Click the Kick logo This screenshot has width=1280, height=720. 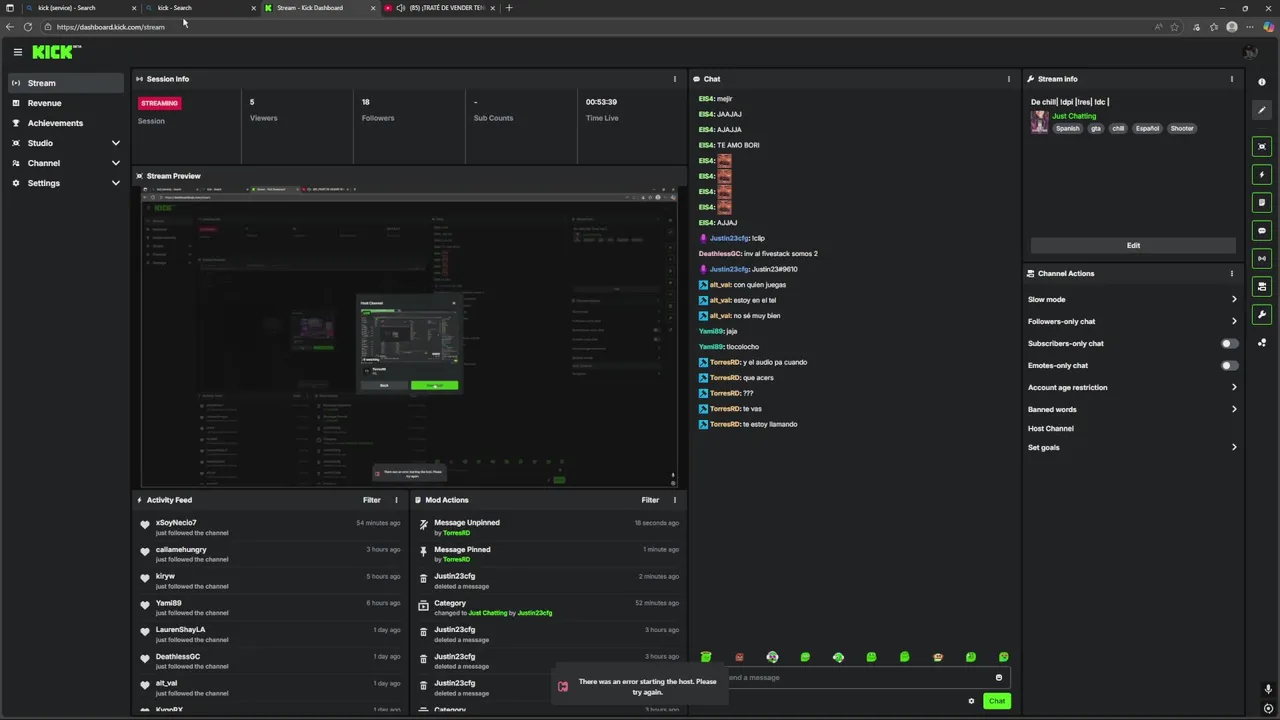[x=55, y=52]
